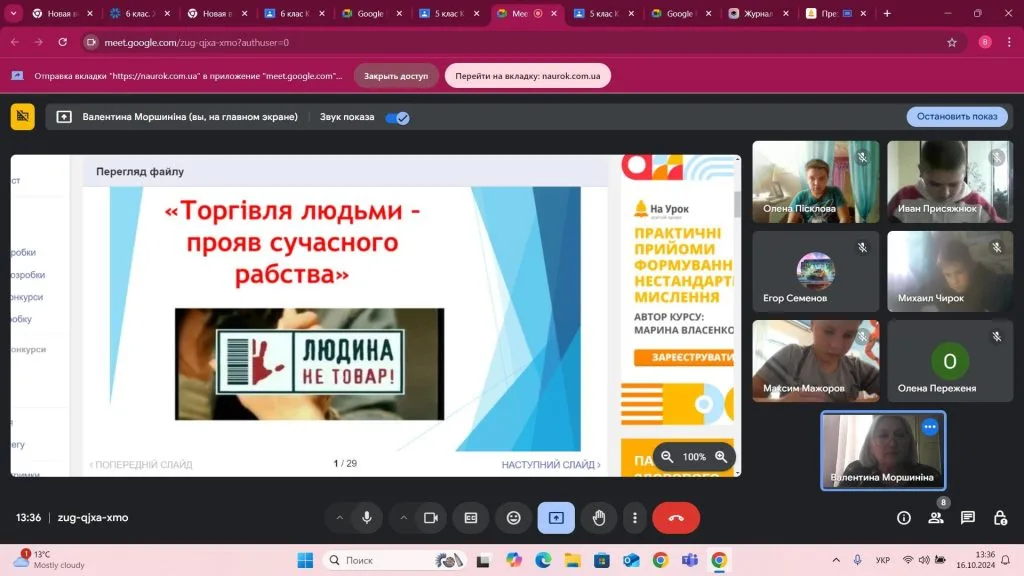Open host controls lock icon

[x=1000, y=518]
